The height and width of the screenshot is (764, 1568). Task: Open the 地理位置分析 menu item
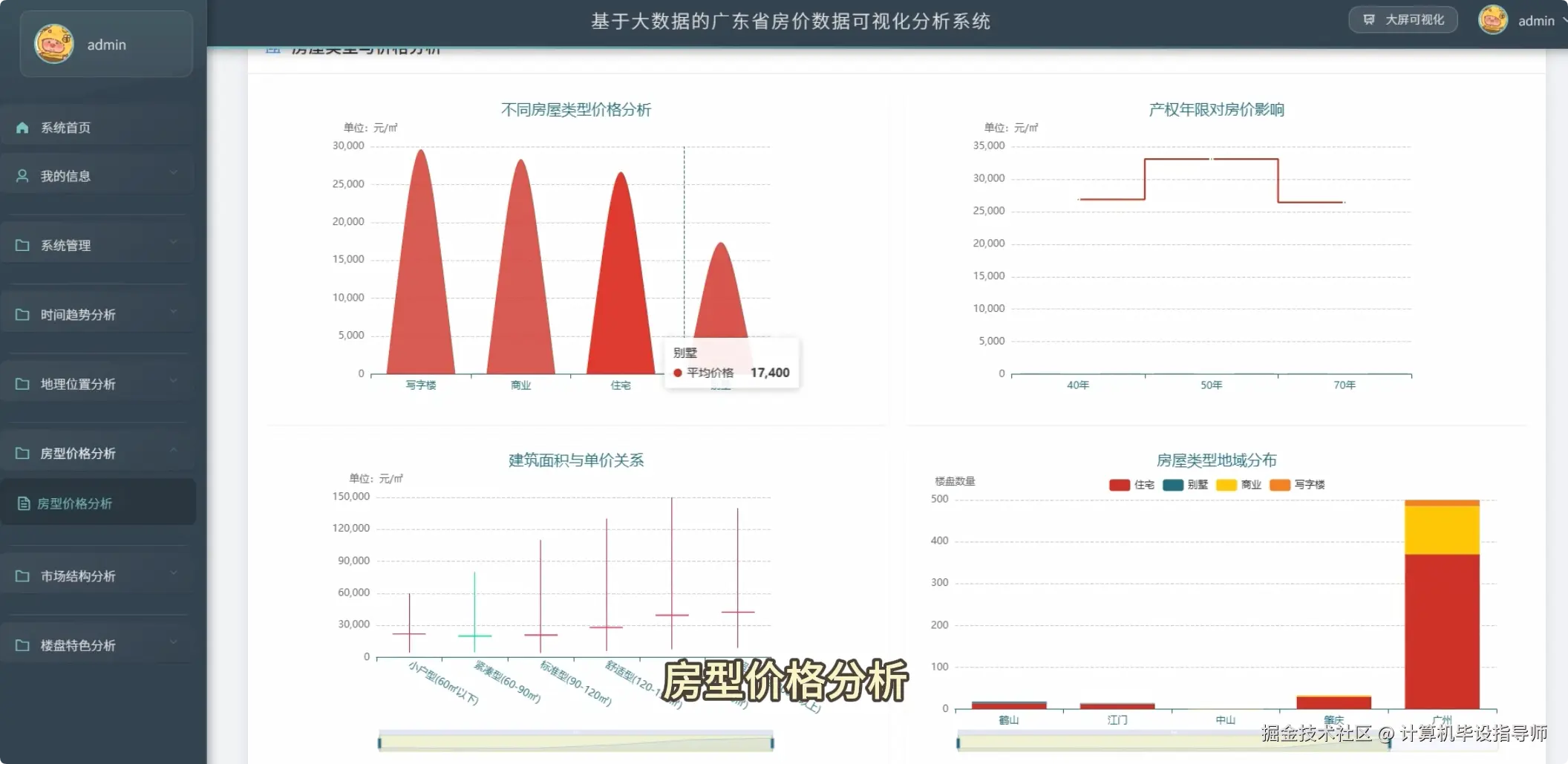click(98, 384)
